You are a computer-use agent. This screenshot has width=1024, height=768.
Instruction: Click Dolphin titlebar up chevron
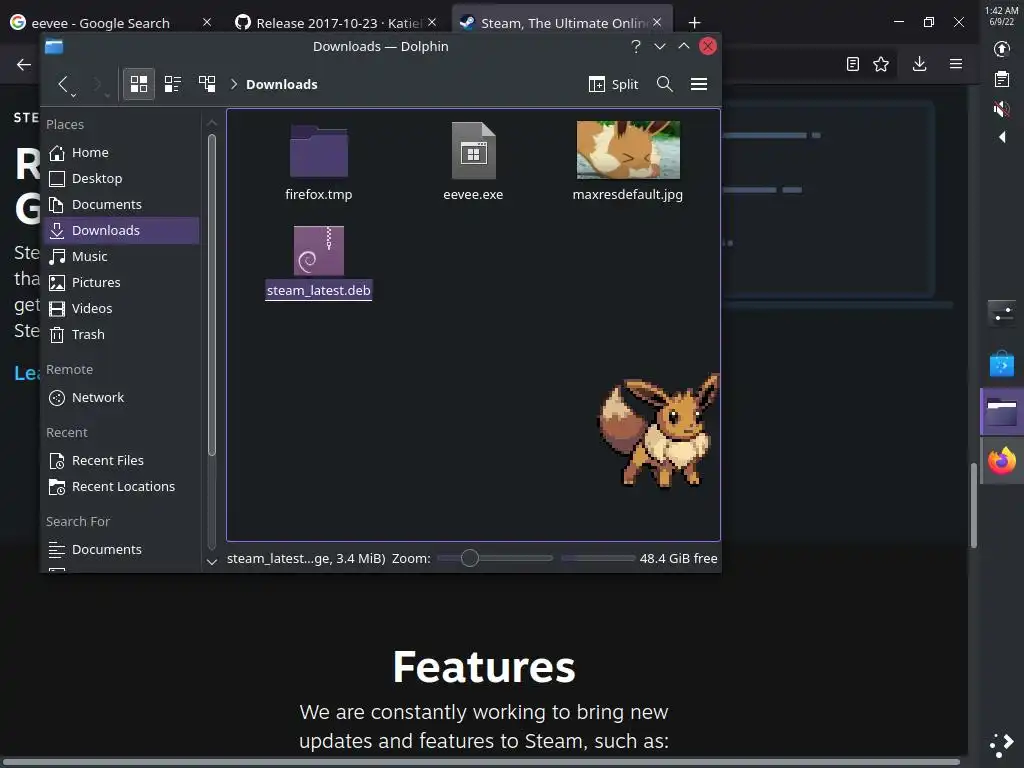(683, 46)
